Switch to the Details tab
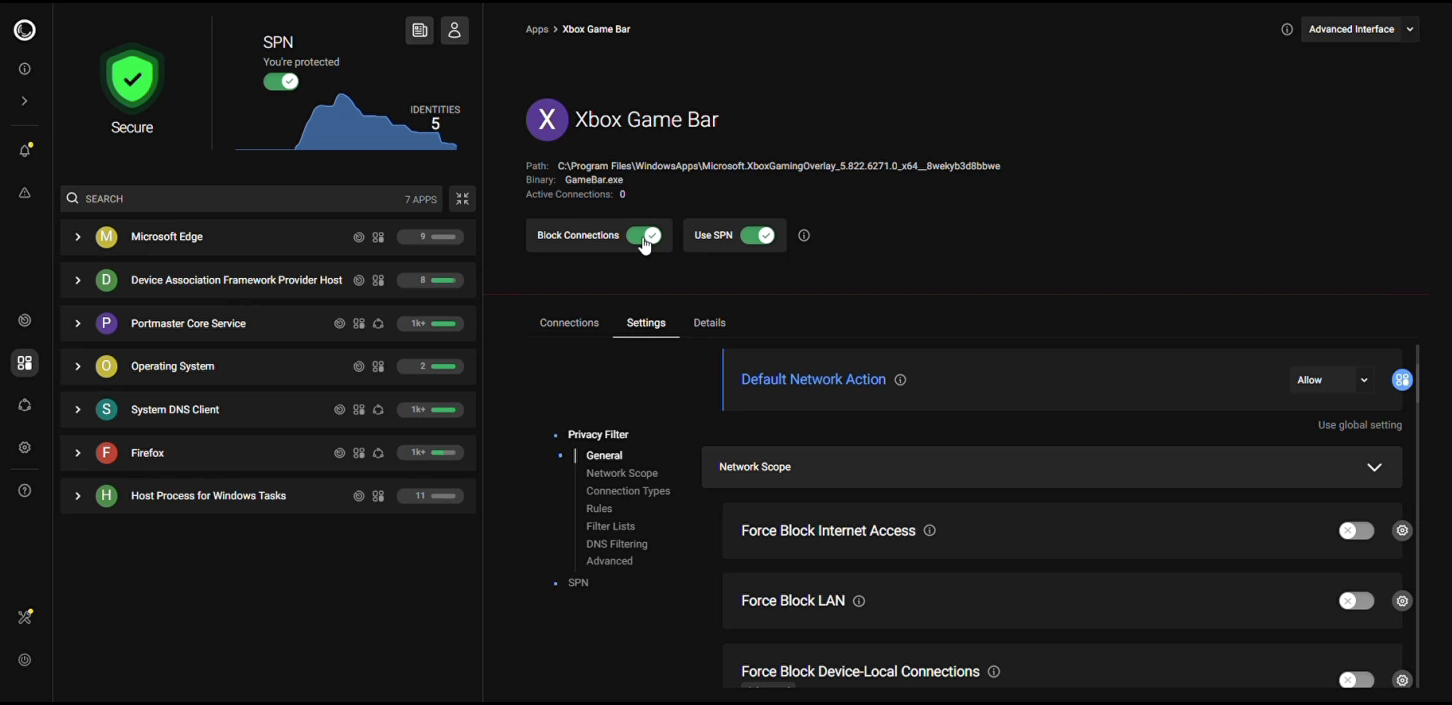This screenshot has height=705, width=1452. click(x=709, y=323)
